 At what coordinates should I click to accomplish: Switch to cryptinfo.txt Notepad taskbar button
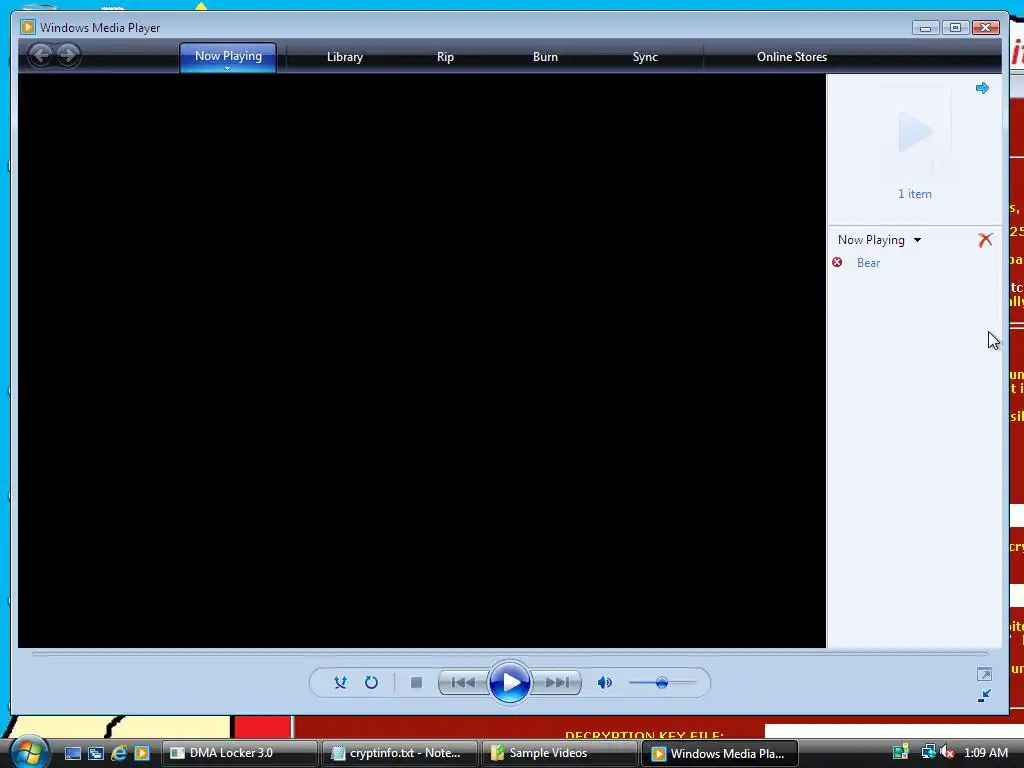click(400, 753)
